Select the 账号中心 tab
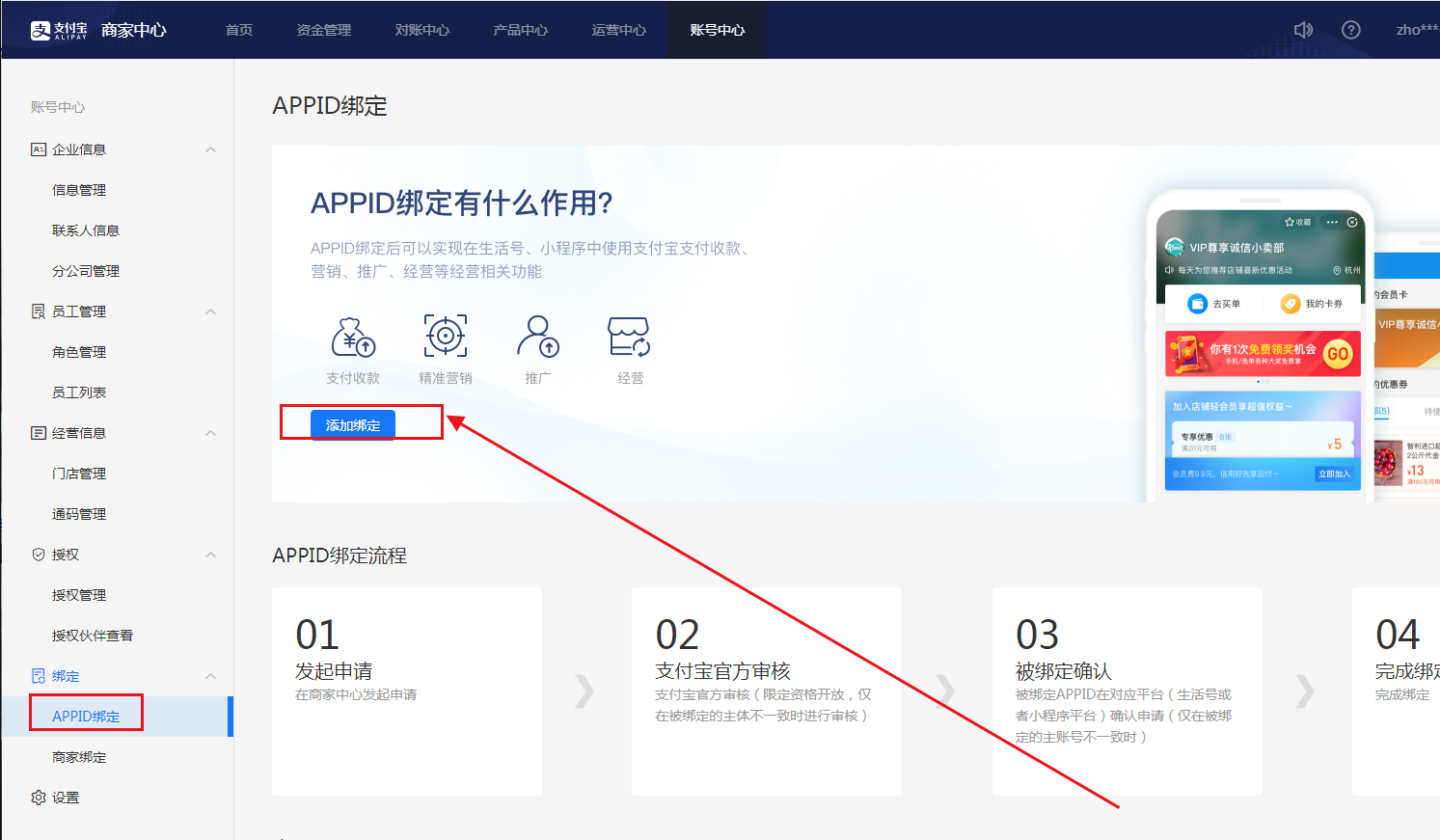 pos(718,30)
